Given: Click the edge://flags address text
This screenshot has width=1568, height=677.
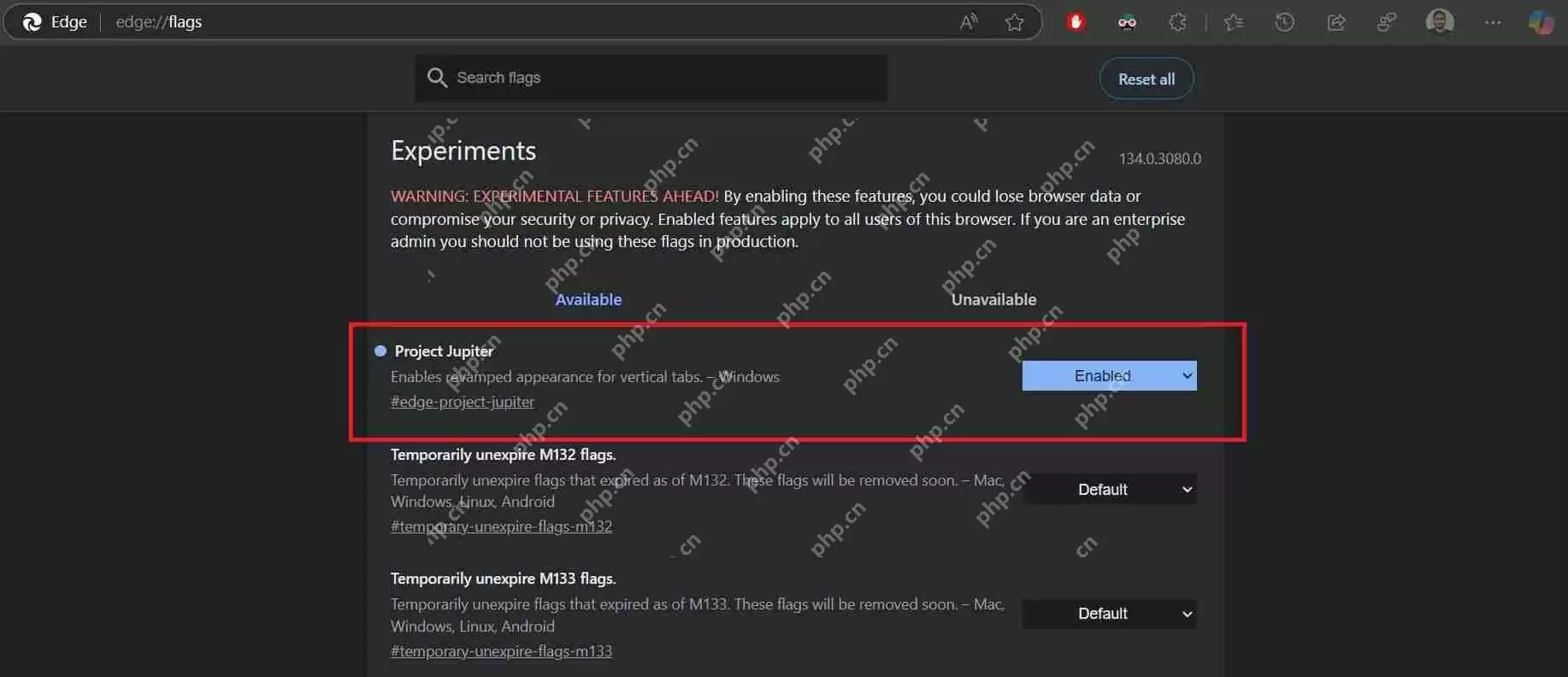Looking at the screenshot, I should point(159,22).
